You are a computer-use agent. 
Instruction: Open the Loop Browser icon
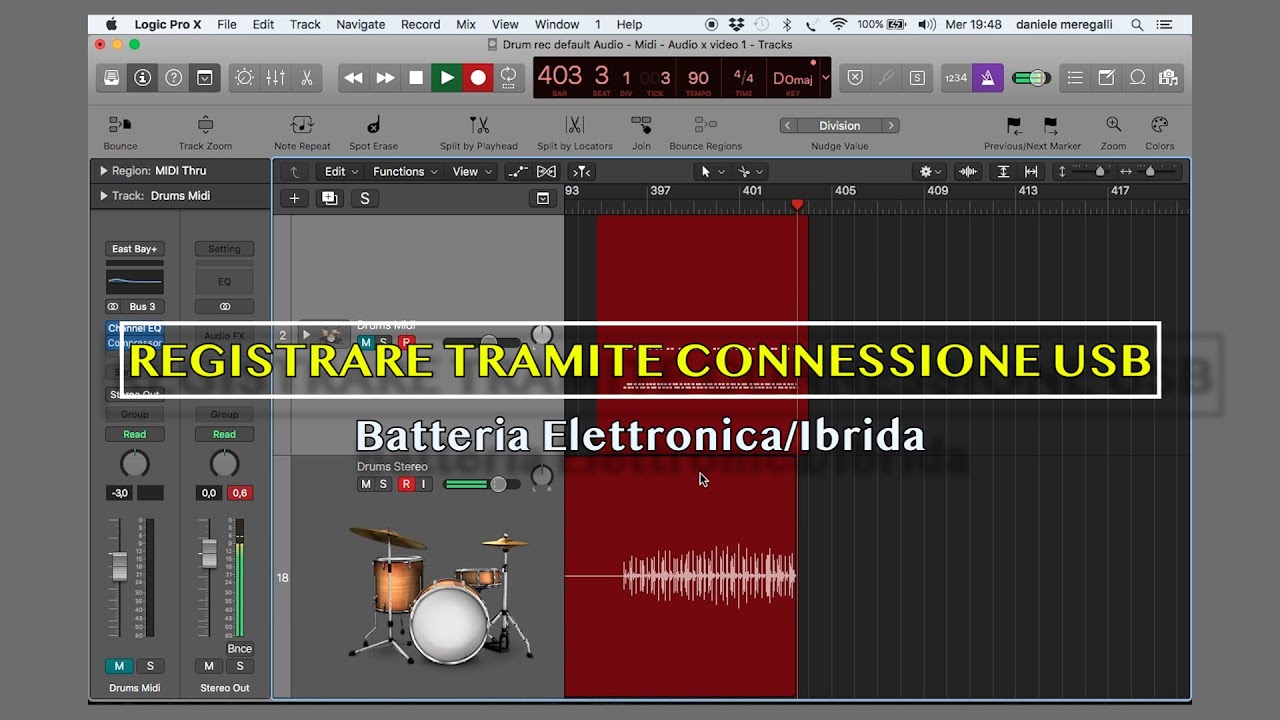click(1137, 77)
